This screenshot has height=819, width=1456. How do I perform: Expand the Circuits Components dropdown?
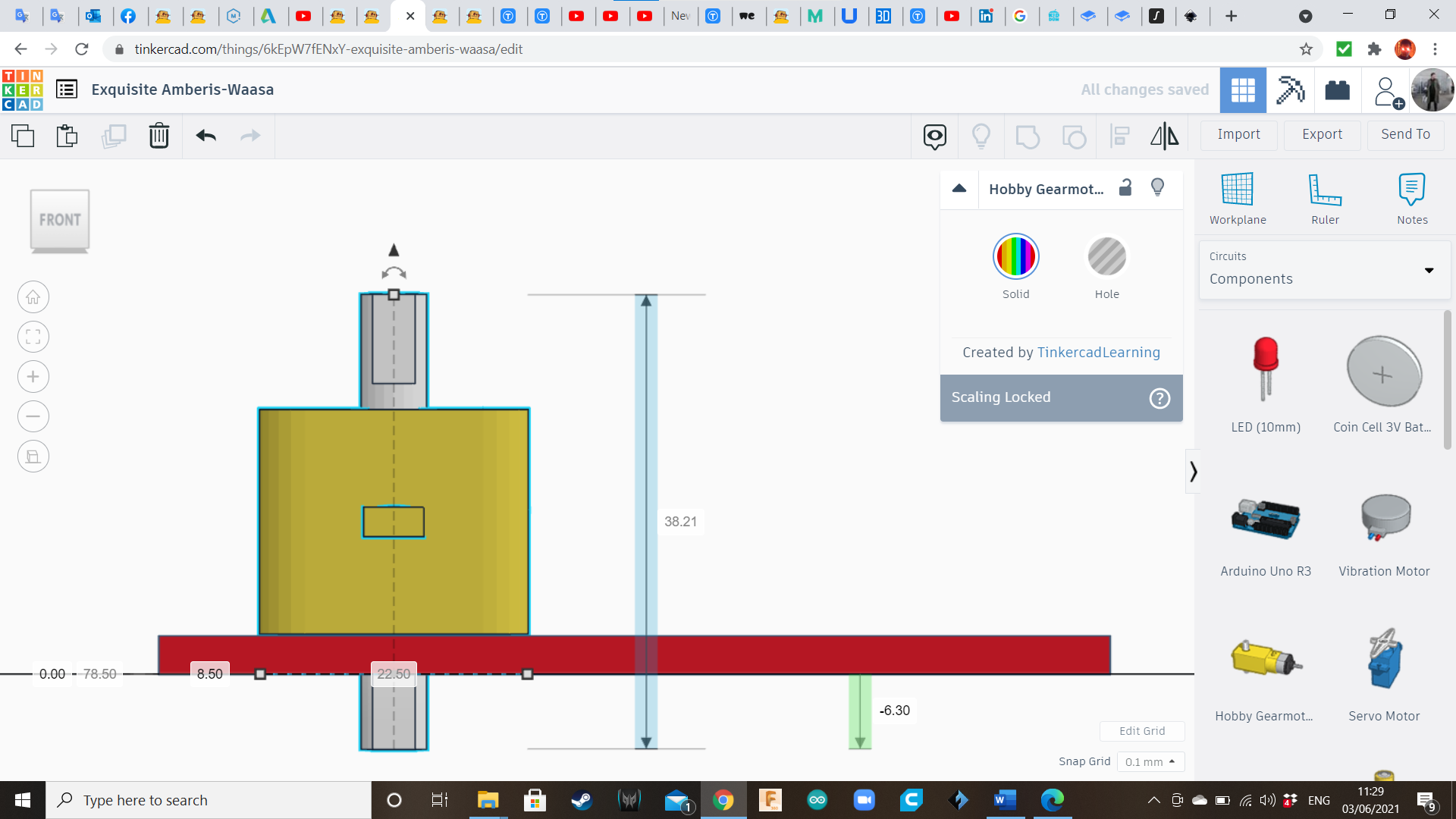click(1429, 270)
